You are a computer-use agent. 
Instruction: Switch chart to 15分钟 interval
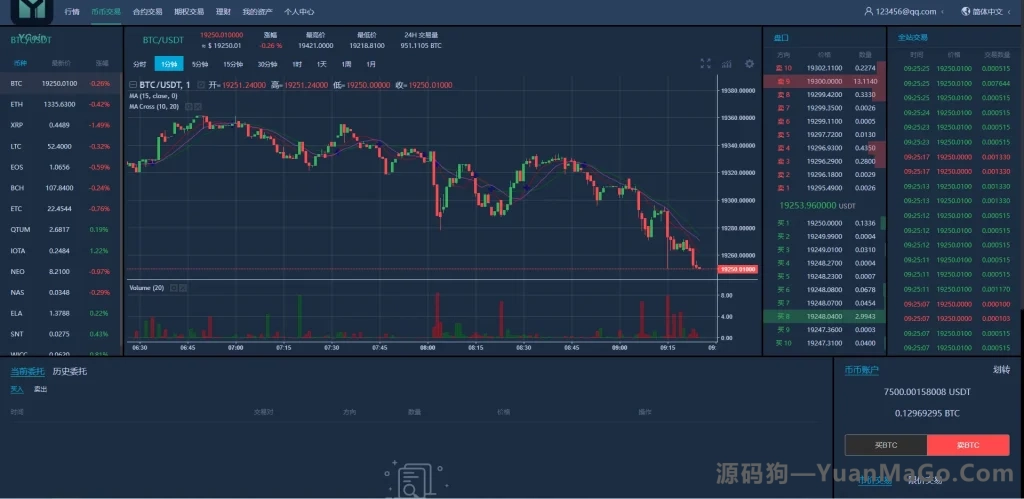point(233,64)
